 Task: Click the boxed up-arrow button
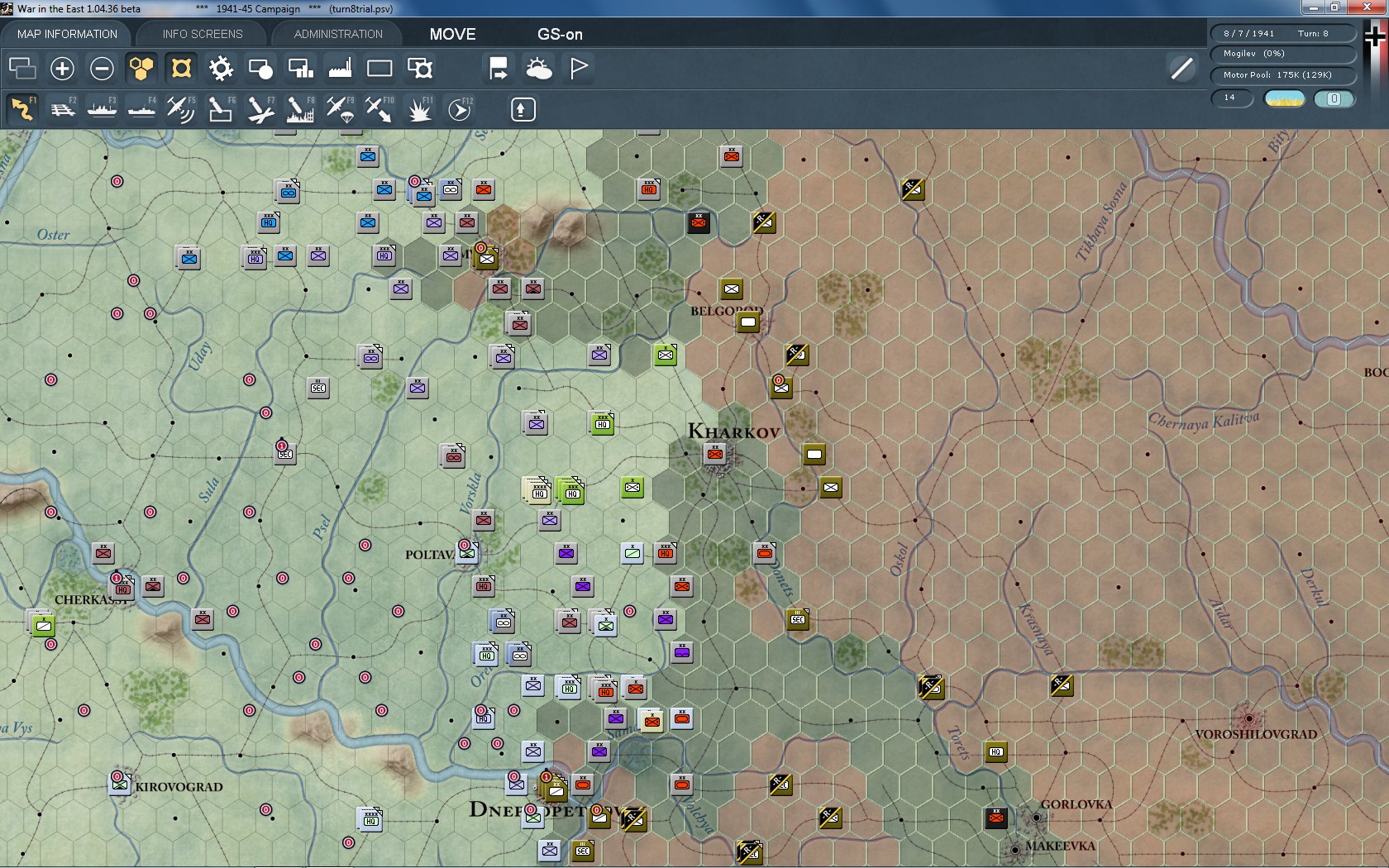523,109
